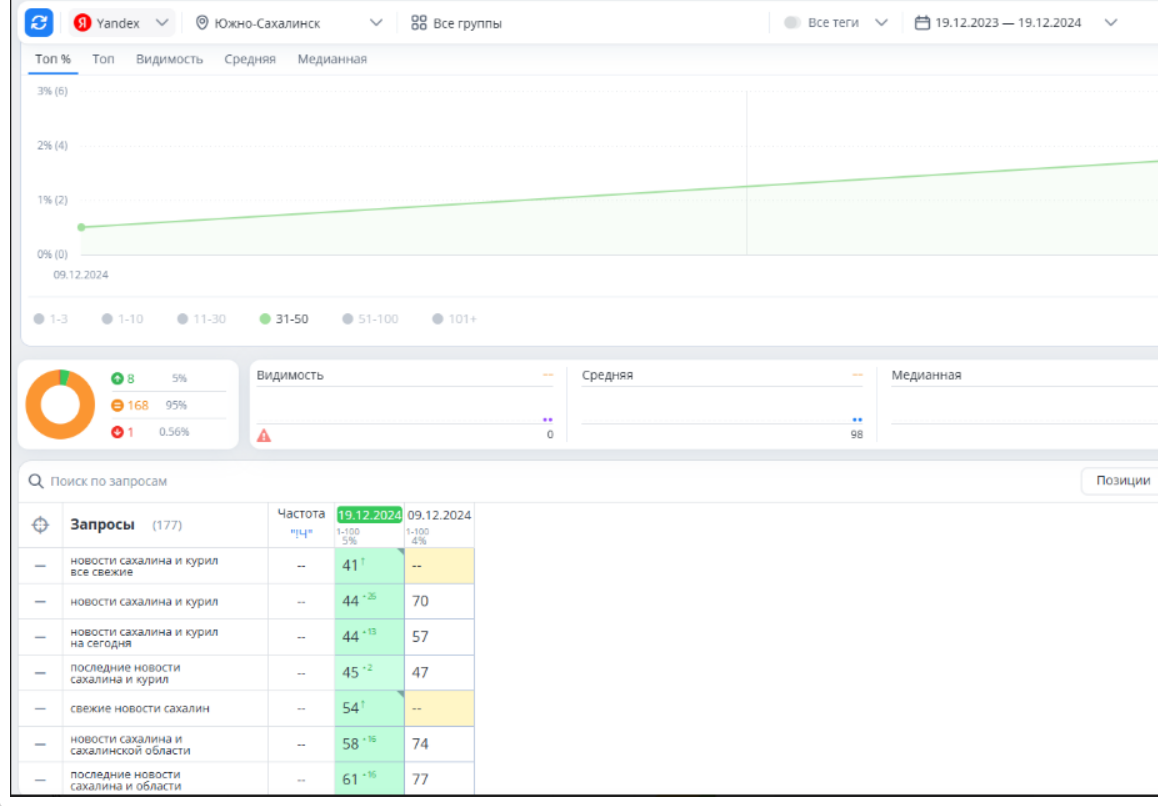Click the calendar icon beside date range
This screenshot has height=806, width=1158.
922,23
